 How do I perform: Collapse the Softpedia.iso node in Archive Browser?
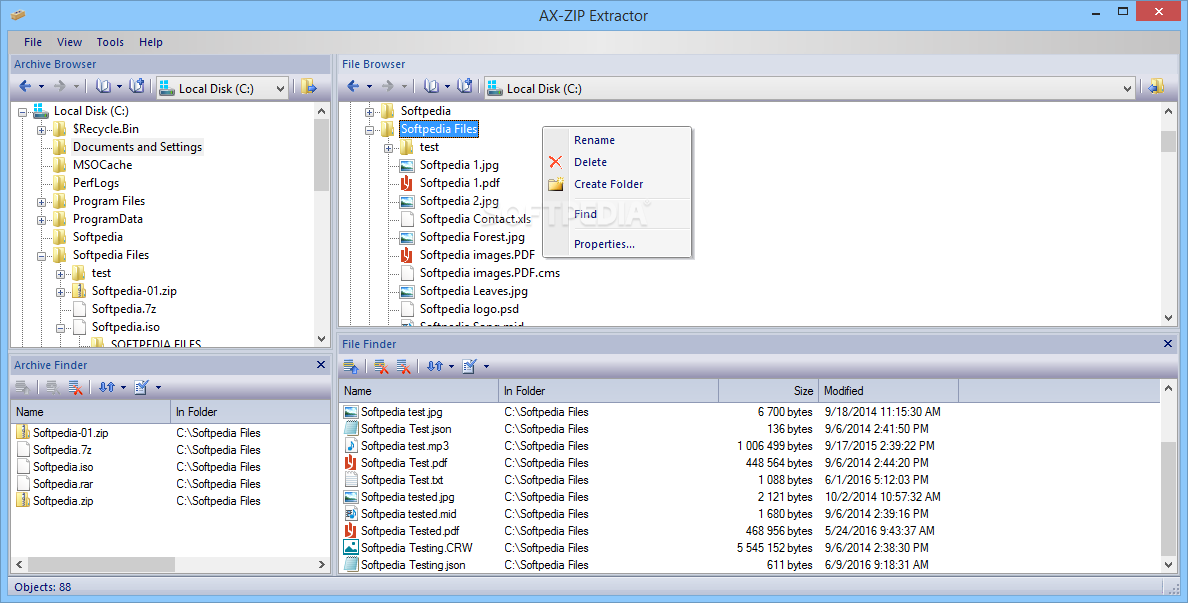click(x=61, y=328)
